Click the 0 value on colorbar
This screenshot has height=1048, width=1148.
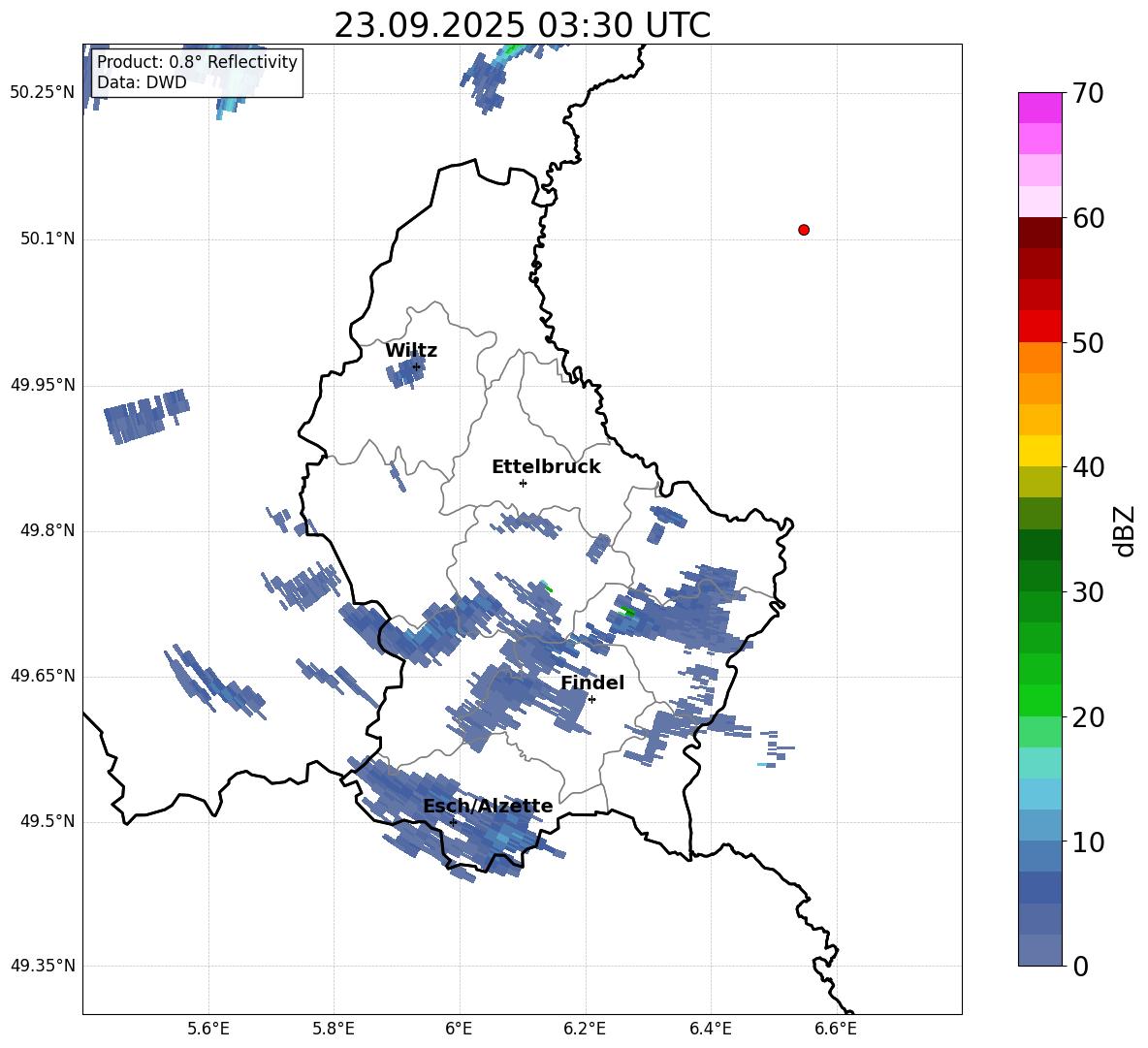[x=1081, y=966]
